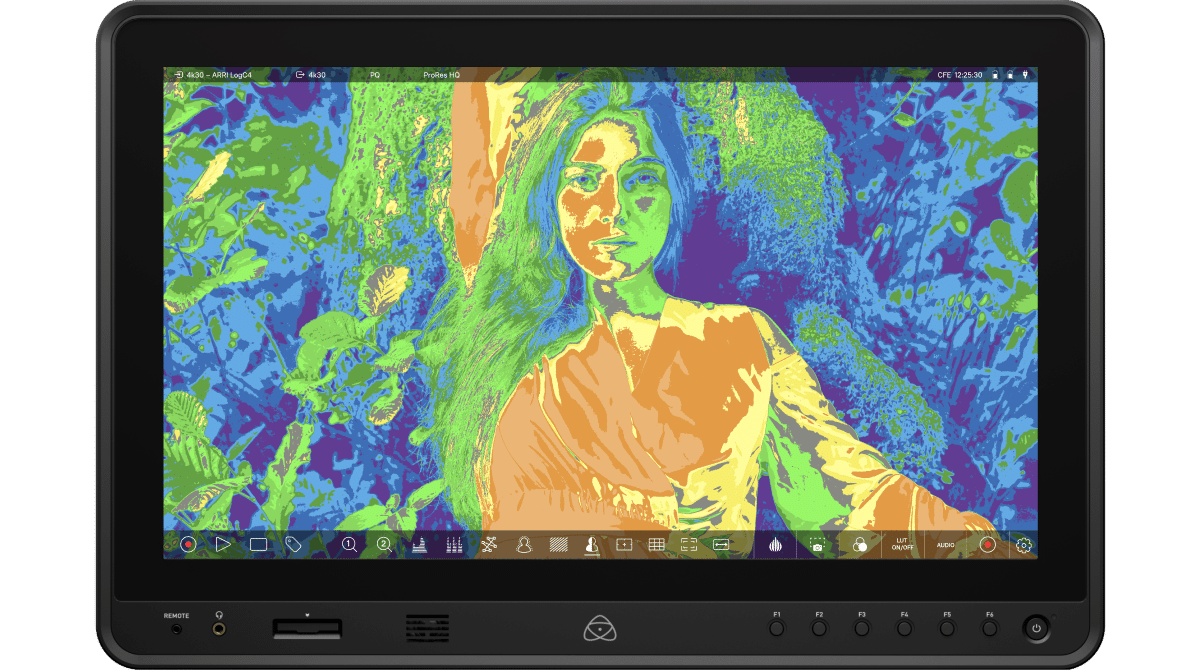The width and height of the screenshot is (1200, 670).
Task: Open settings with the gear icon
Action: tap(1023, 545)
